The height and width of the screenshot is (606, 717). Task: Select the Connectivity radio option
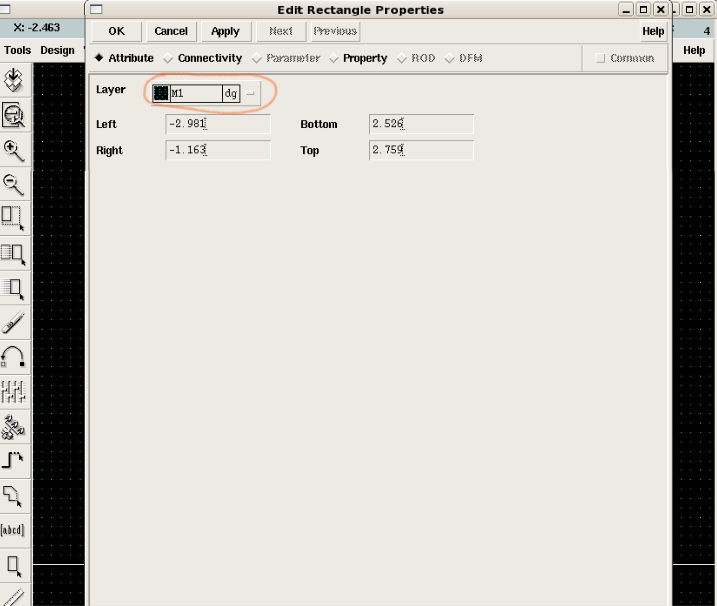click(x=203, y=58)
